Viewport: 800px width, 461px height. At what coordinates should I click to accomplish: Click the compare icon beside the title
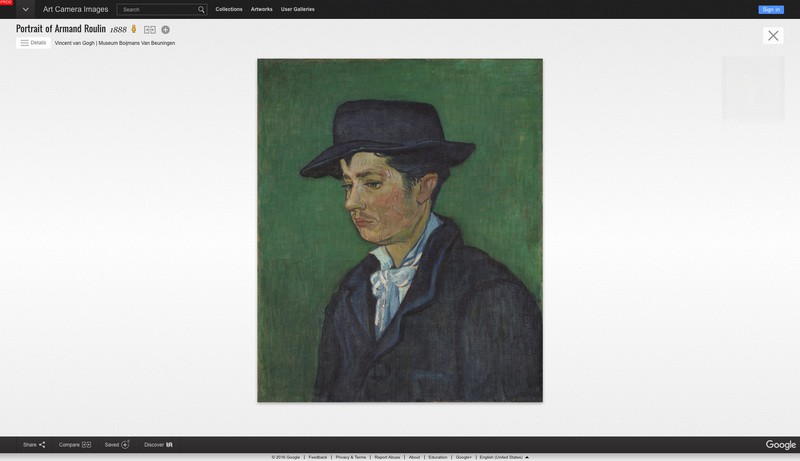pyautogui.click(x=150, y=30)
